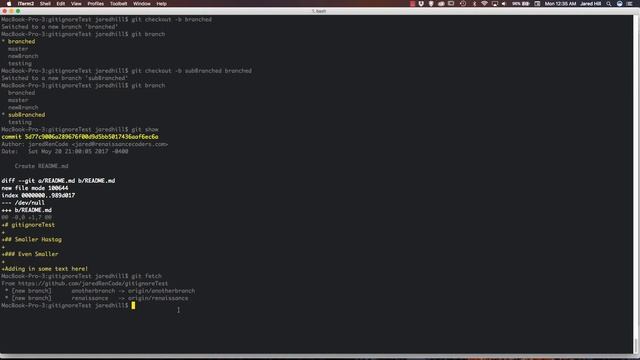This screenshot has height=360, width=640.
Task: Open the Bluetooth status menu
Action: [474, 4]
